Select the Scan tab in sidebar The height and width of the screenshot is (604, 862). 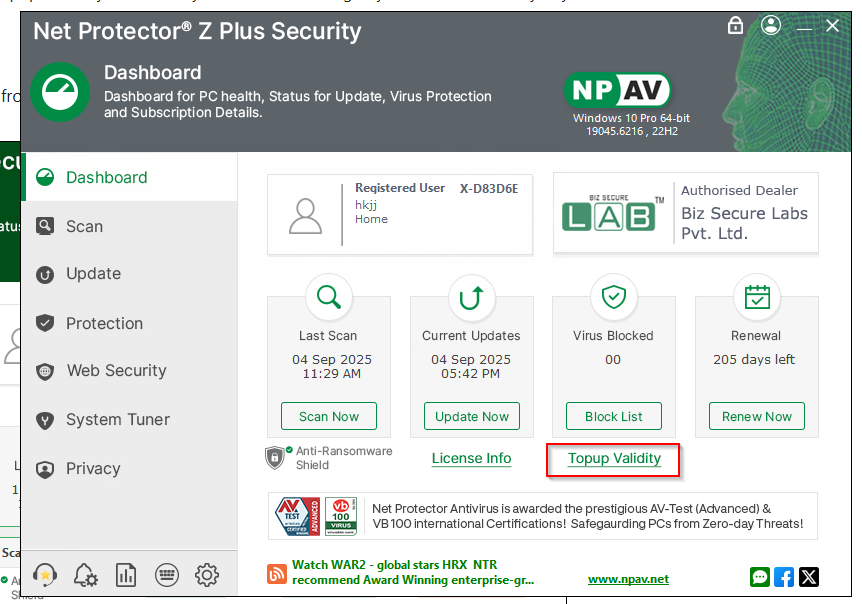[x=84, y=226]
